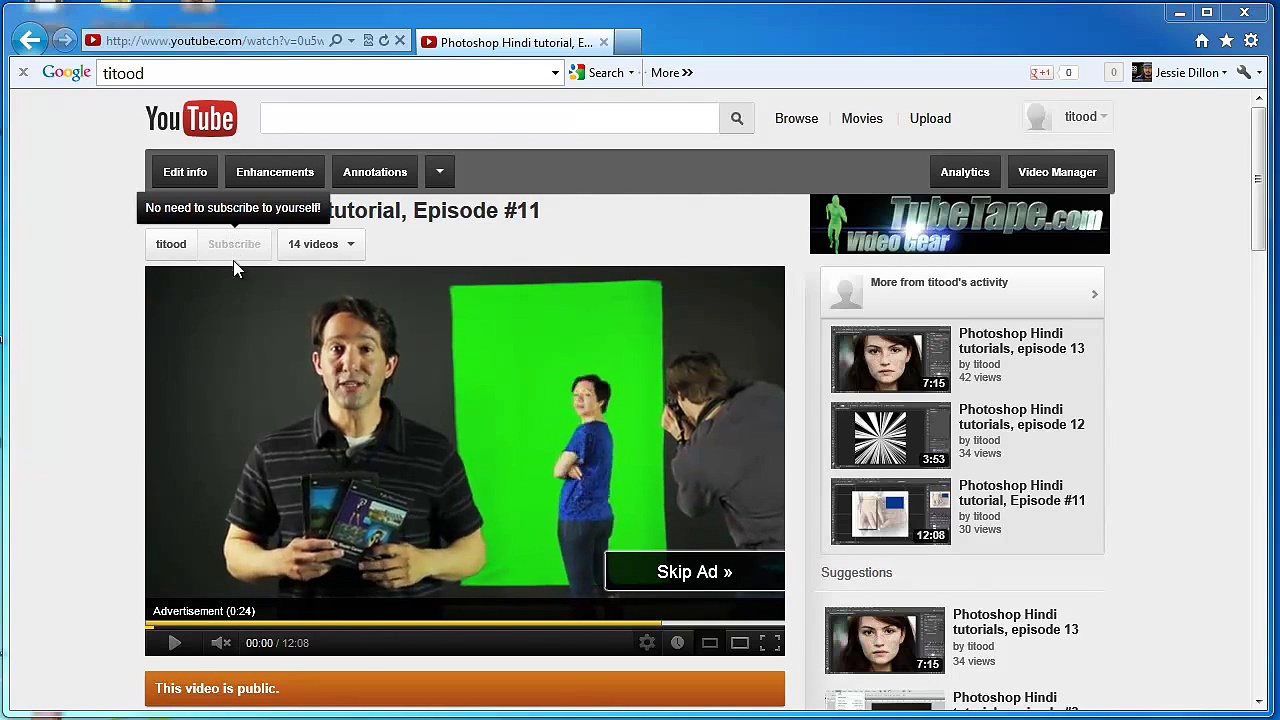Click the greyed Subscribe button
1280x720 pixels.
tap(234, 244)
